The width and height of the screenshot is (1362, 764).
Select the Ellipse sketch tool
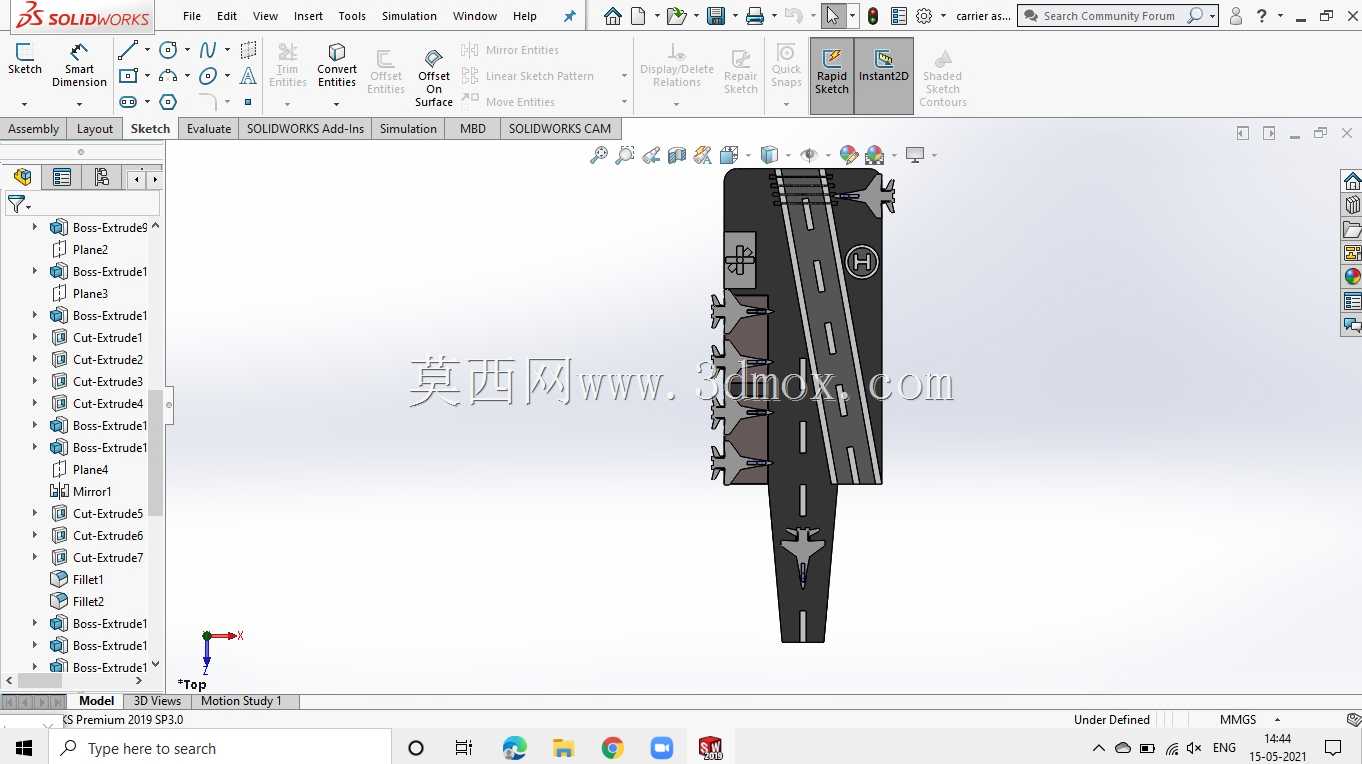click(208, 76)
